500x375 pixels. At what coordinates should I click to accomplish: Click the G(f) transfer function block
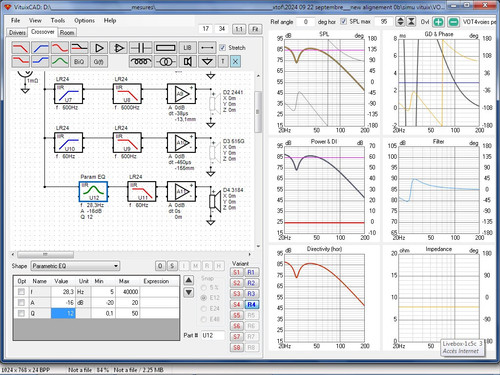click(99, 61)
